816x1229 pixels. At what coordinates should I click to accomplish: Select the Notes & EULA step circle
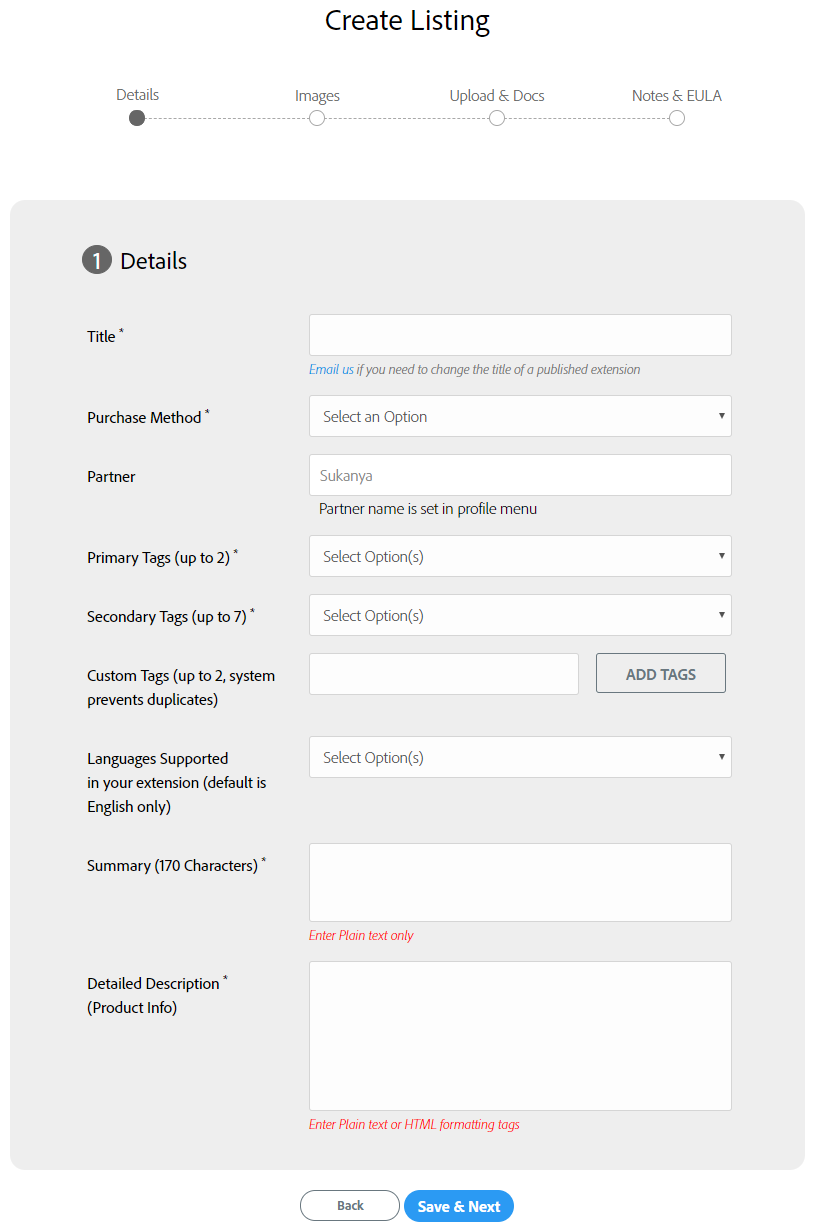coord(677,117)
